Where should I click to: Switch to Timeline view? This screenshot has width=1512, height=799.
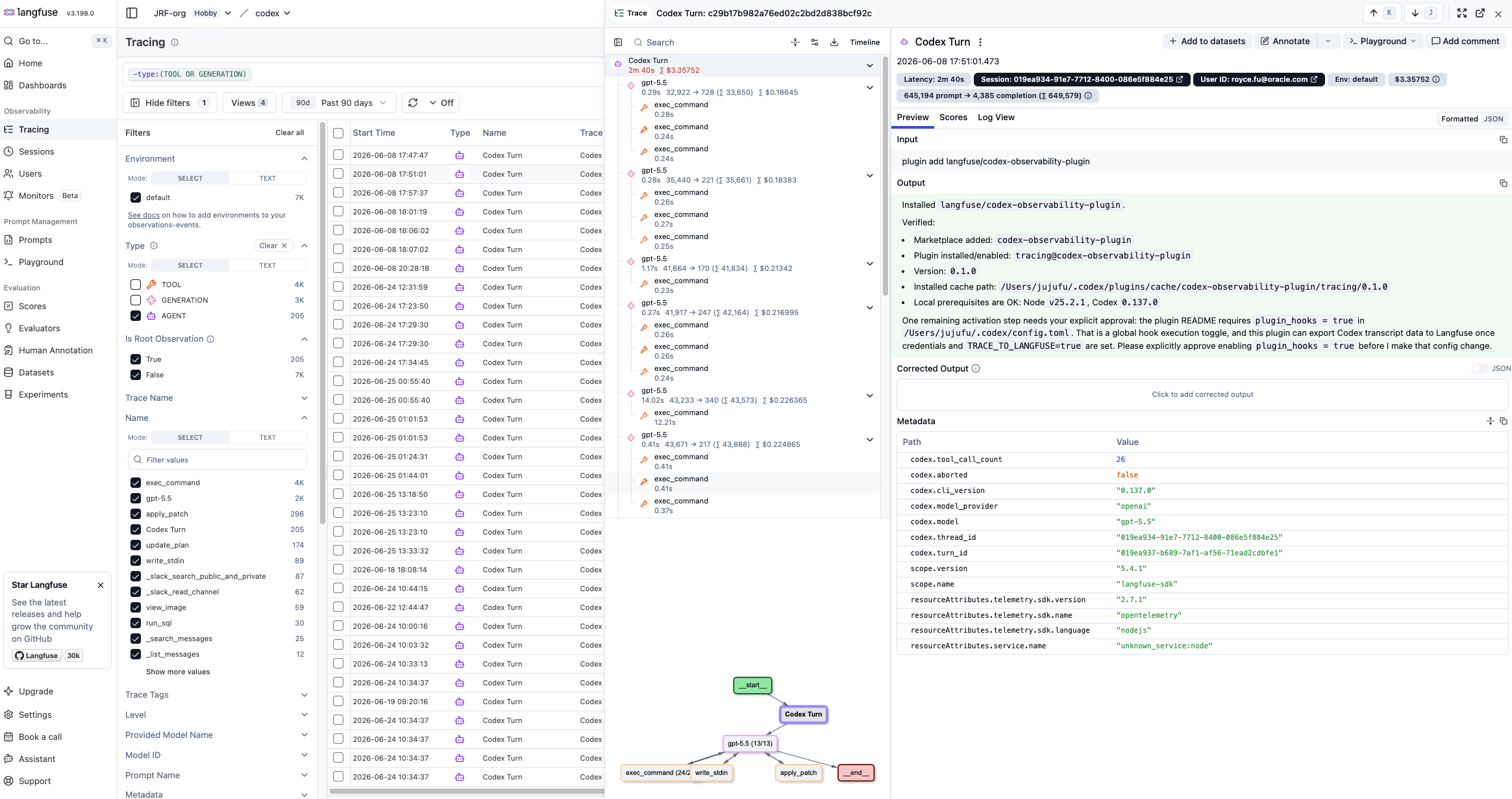tap(865, 42)
